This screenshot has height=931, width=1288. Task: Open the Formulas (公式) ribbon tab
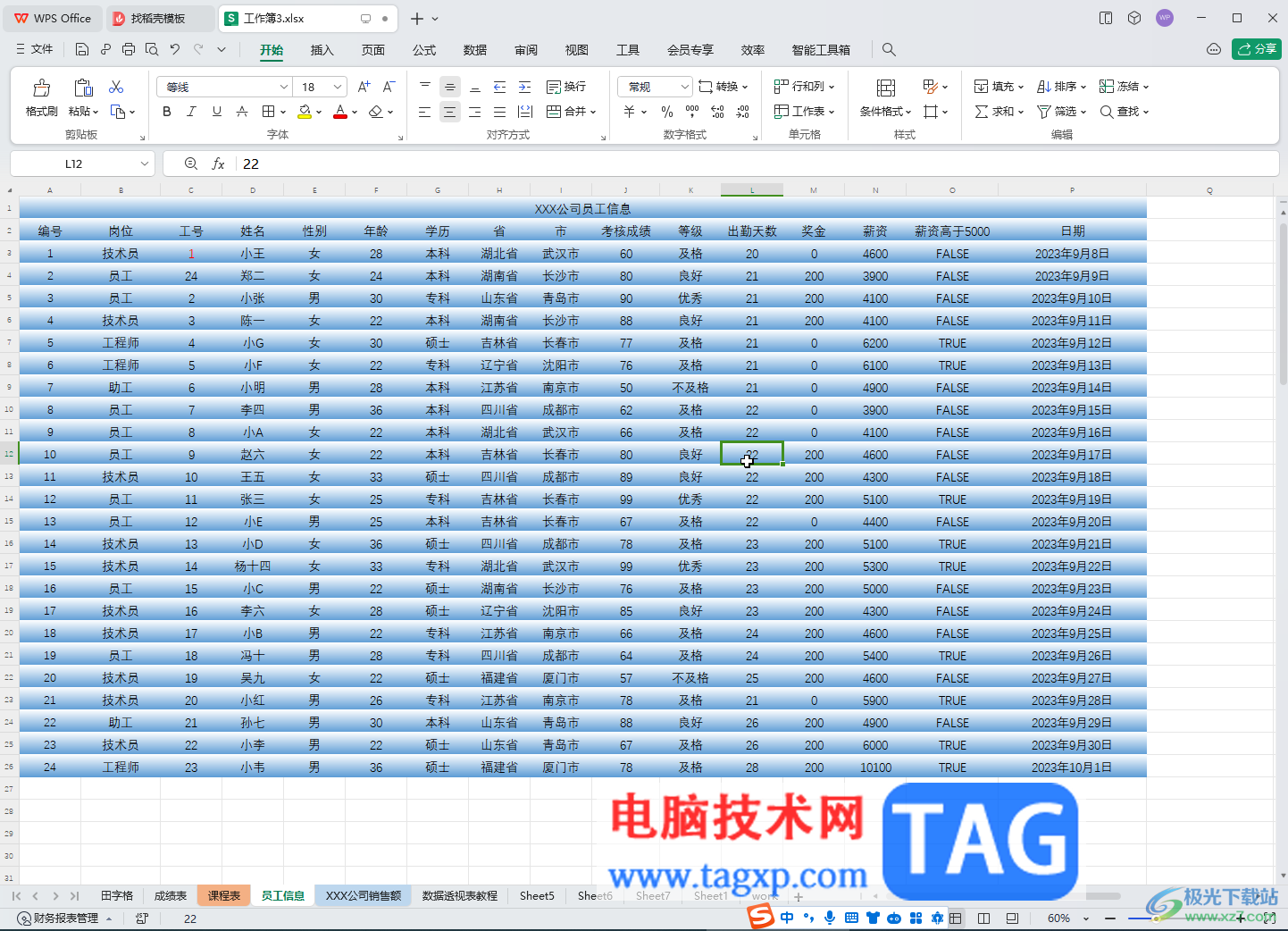(424, 50)
